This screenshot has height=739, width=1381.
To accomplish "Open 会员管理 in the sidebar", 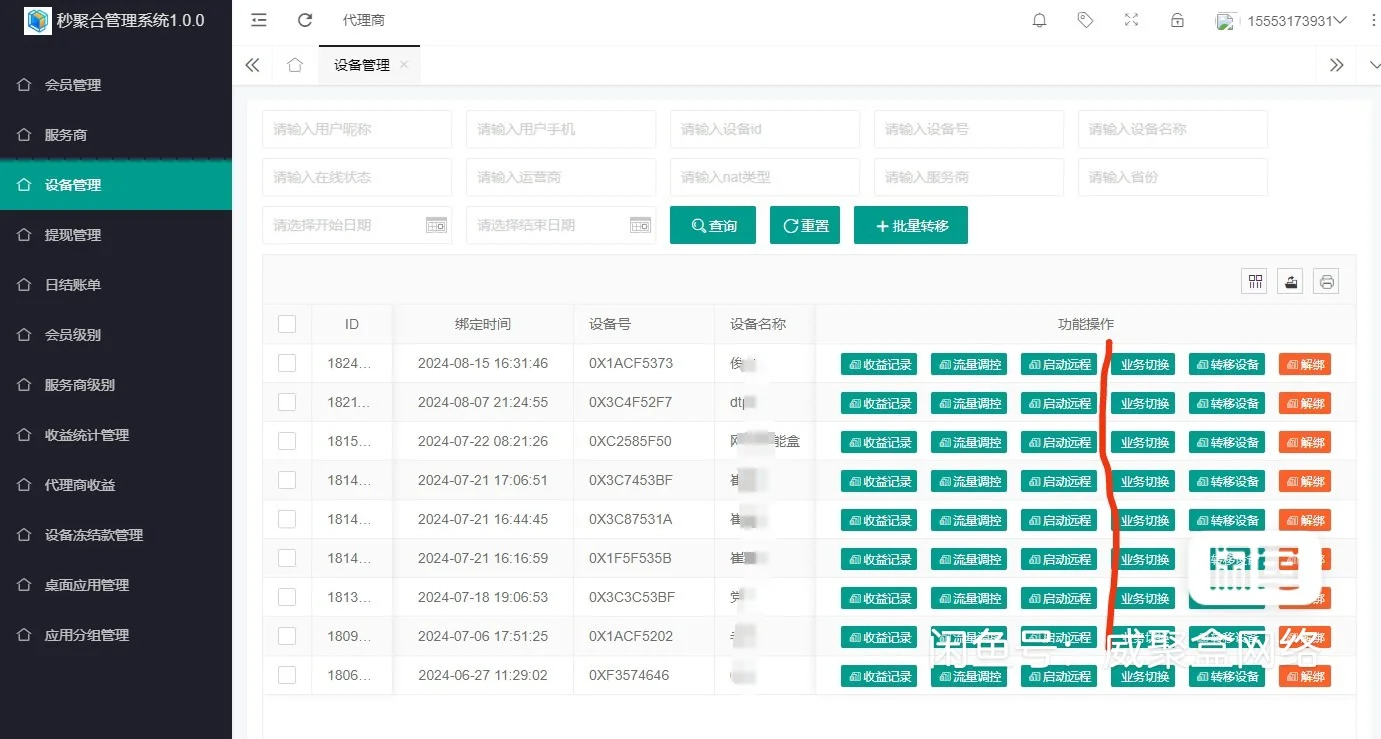I will [x=116, y=85].
